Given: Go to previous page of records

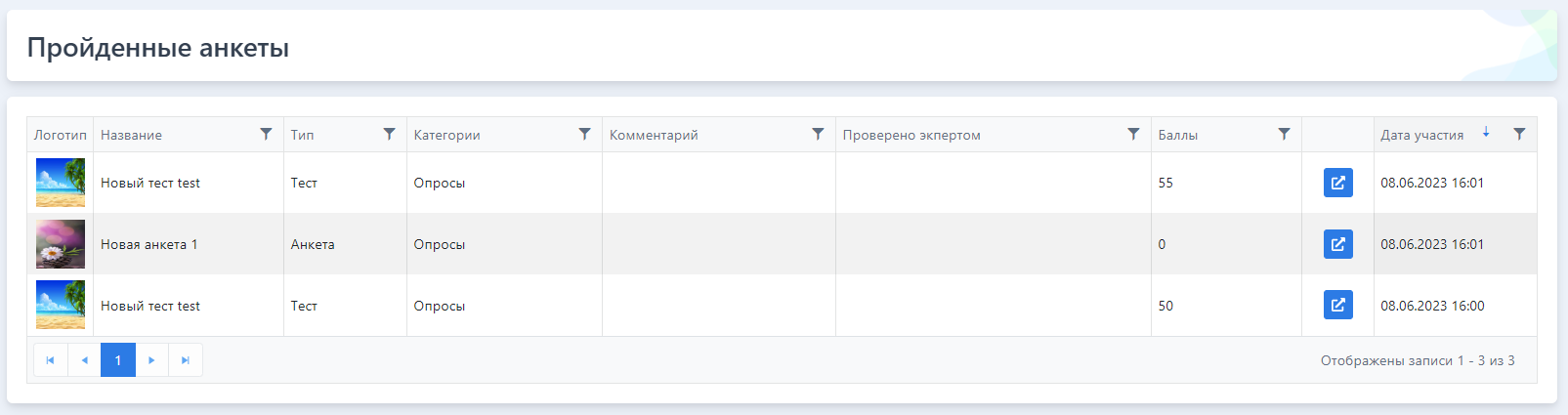Looking at the screenshot, I should 84,360.
